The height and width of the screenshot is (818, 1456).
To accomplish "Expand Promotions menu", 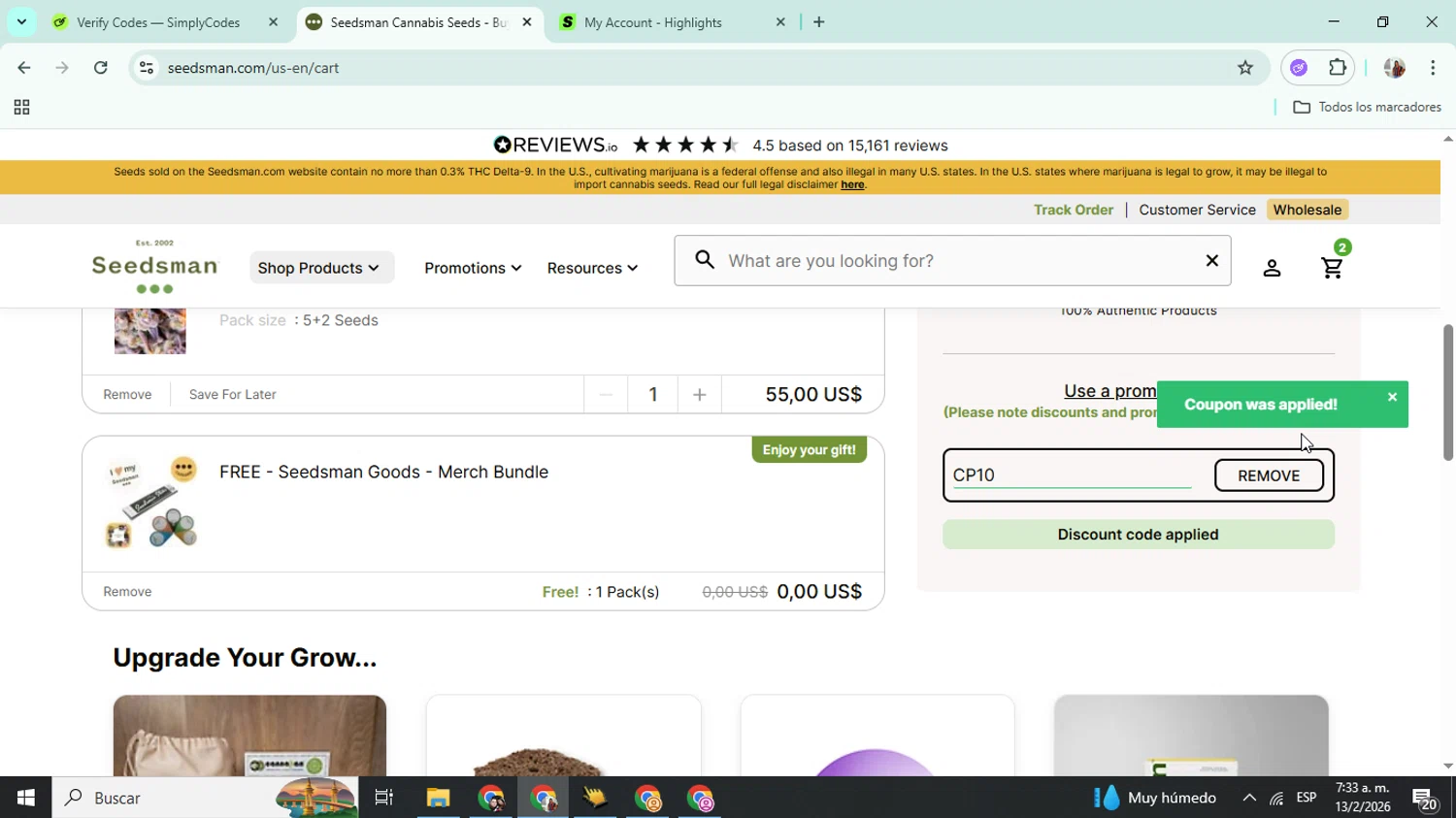I will tap(473, 268).
